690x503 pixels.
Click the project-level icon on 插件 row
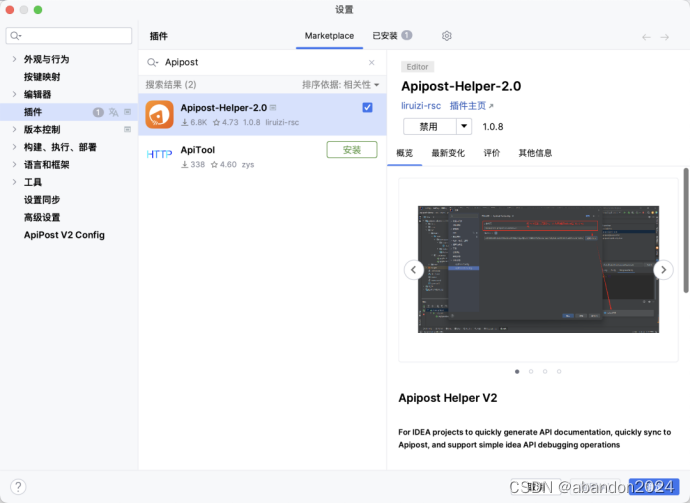[128, 112]
